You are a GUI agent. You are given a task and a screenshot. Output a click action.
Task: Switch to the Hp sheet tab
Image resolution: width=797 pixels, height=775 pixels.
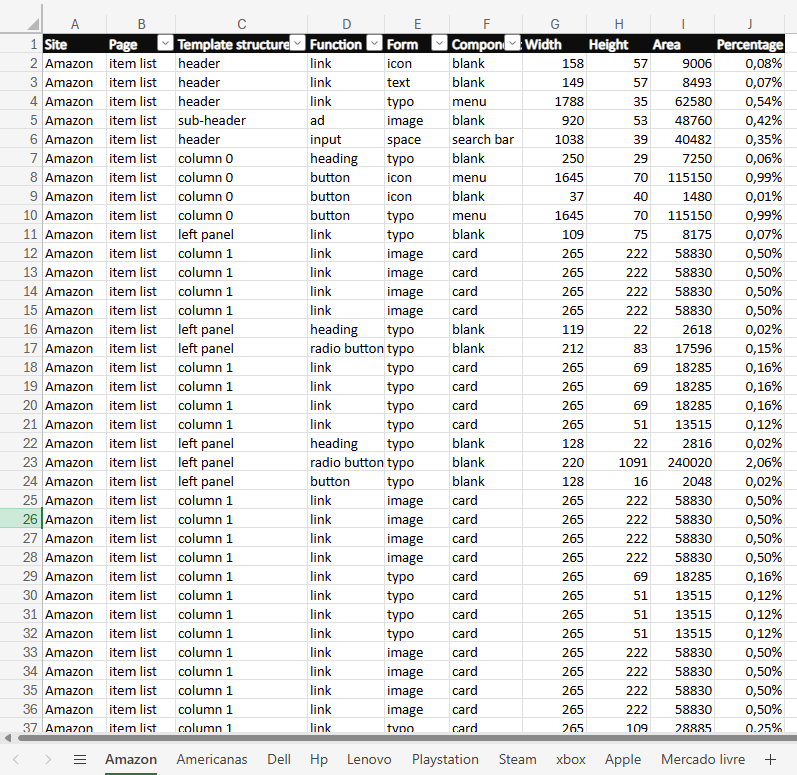click(x=319, y=759)
